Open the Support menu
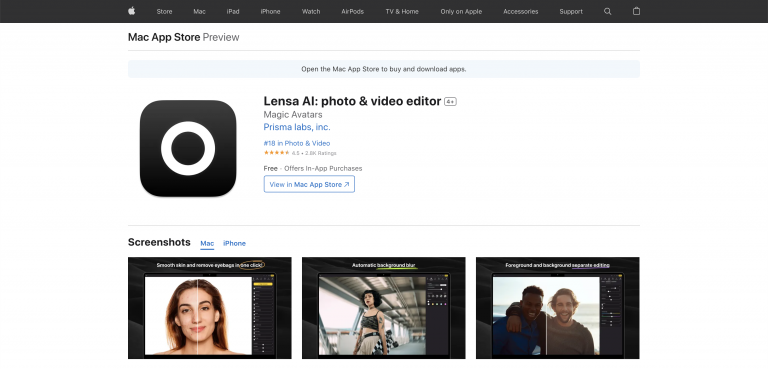 coord(571,11)
